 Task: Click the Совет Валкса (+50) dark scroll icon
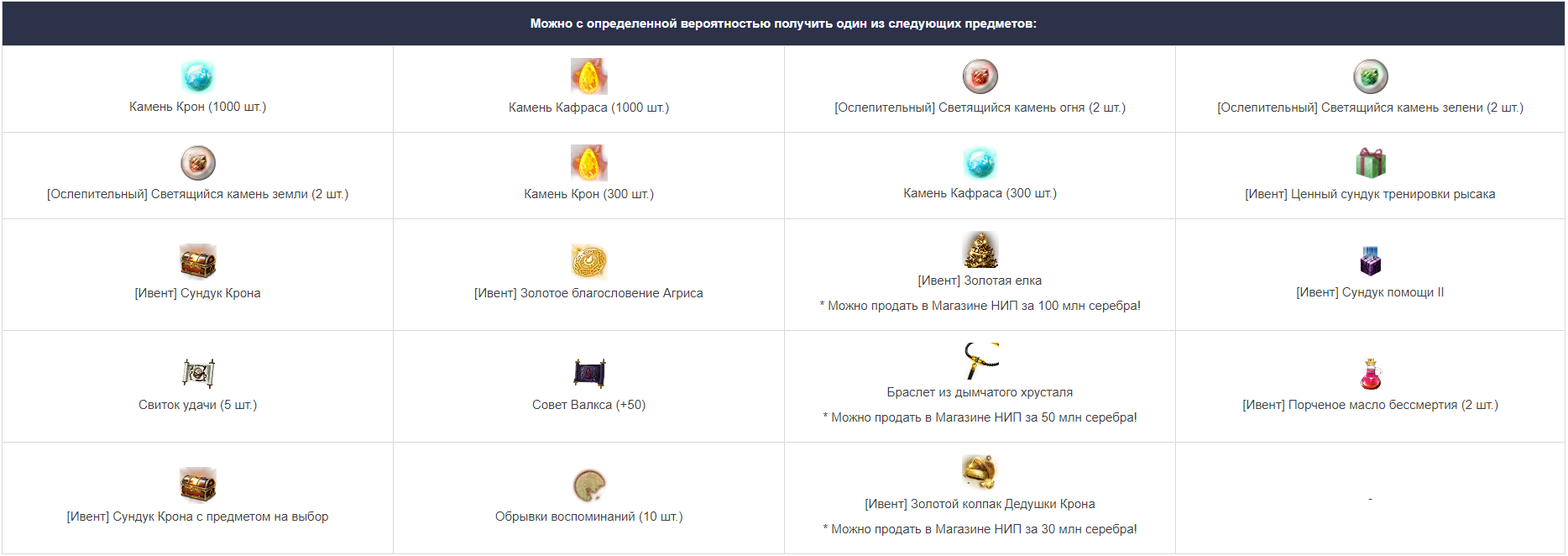[588, 373]
